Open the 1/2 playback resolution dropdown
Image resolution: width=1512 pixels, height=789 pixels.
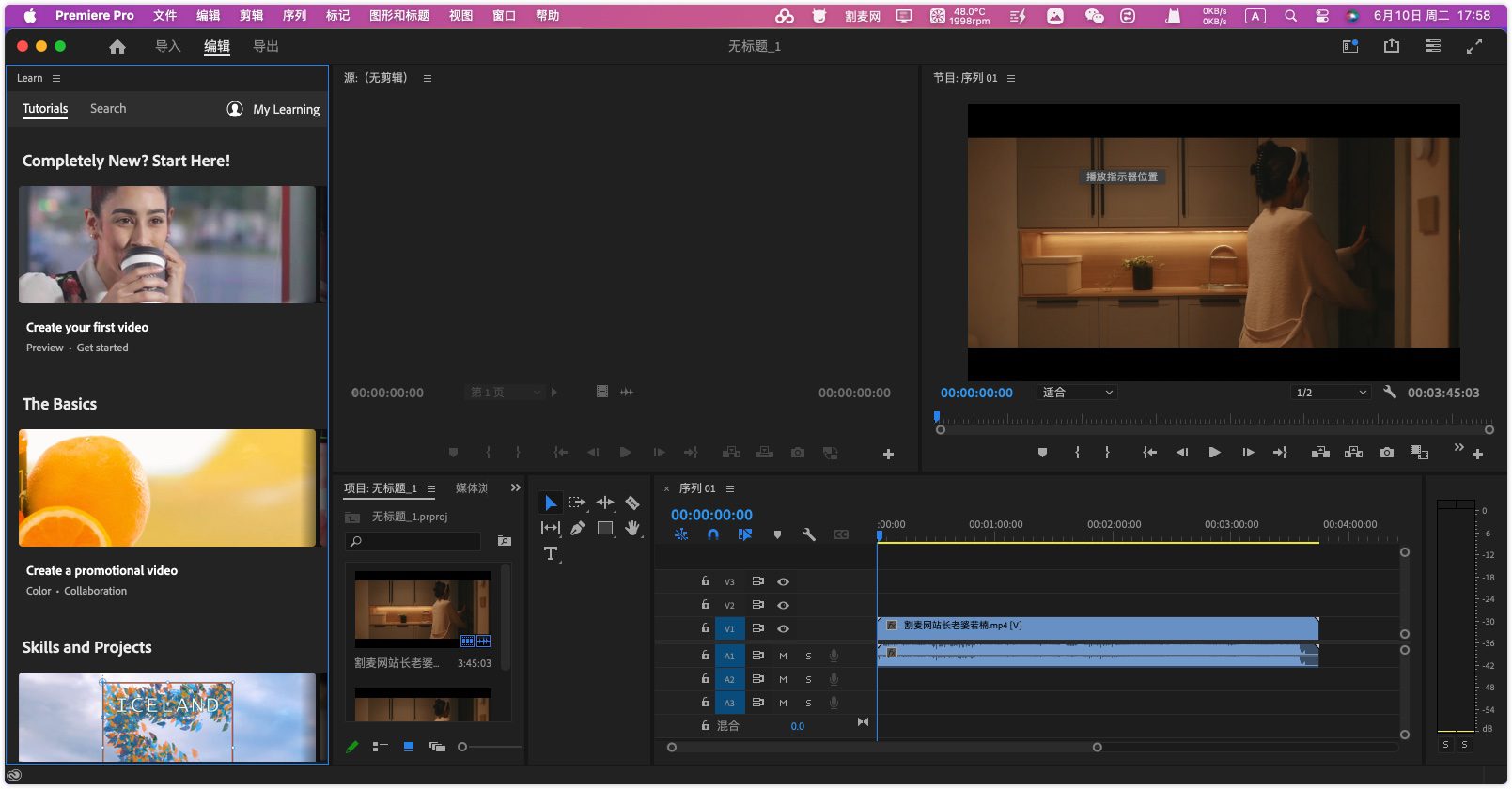(x=1331, y=393)
